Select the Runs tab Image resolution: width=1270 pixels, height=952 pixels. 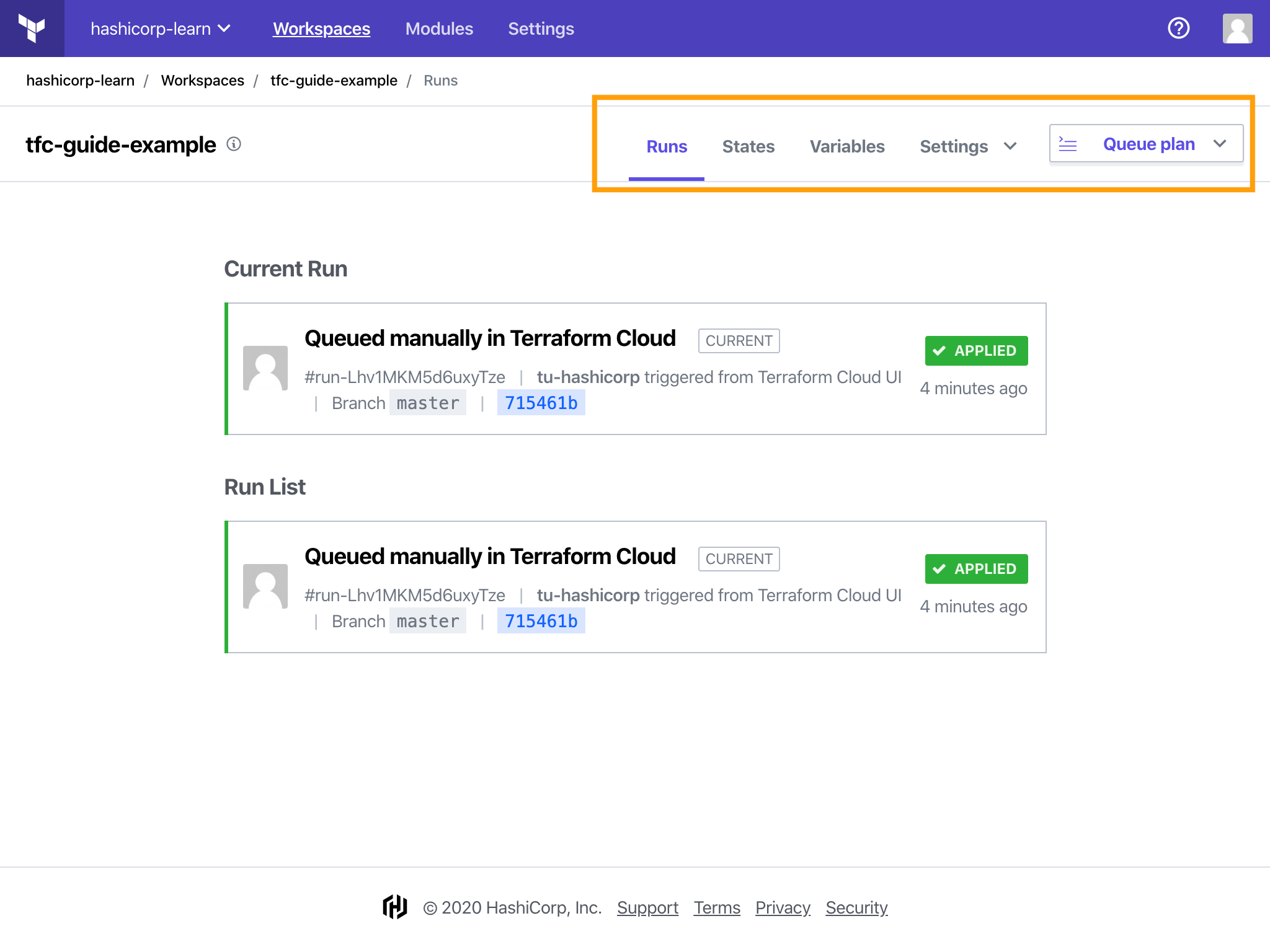(x=667, y=146)
